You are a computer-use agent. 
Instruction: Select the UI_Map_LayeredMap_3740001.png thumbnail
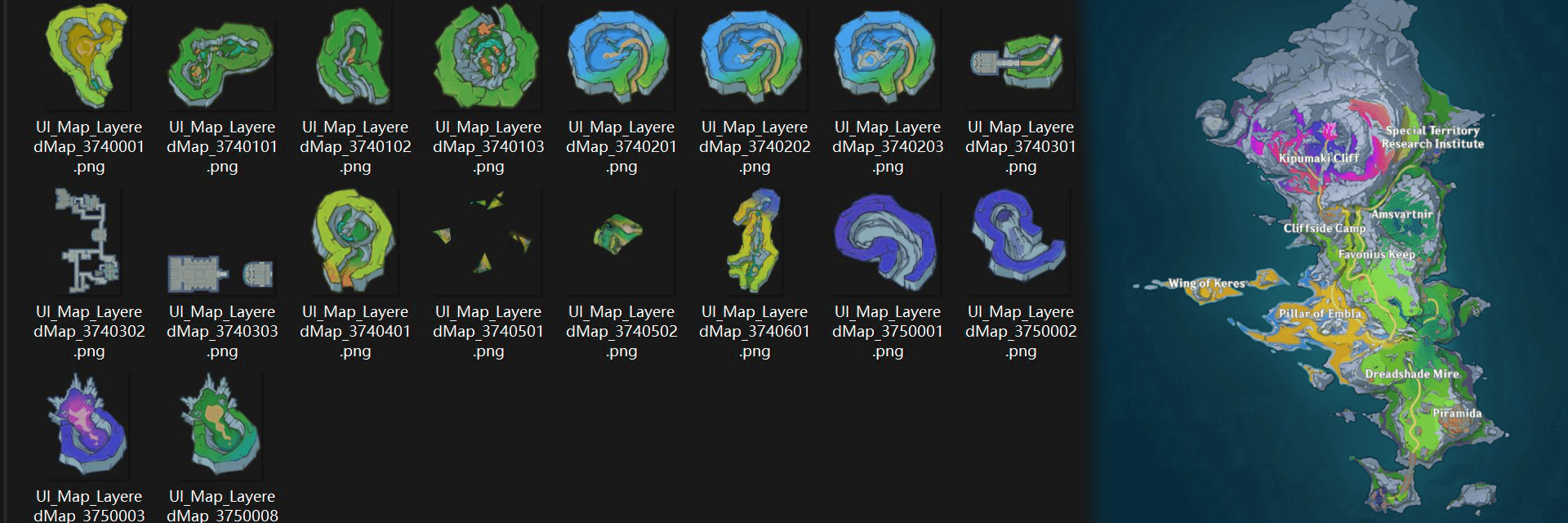coord(89,57)
